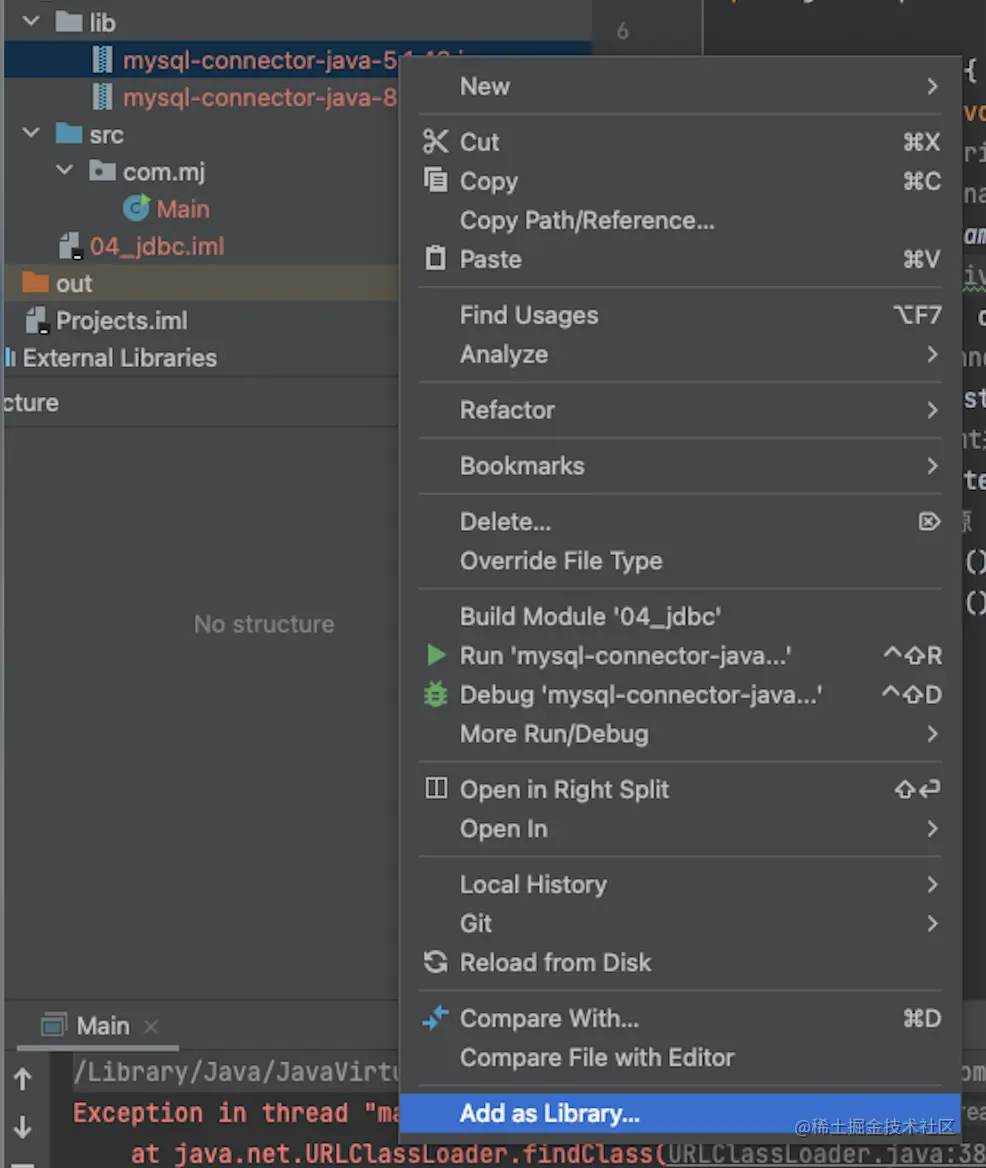The width and height of the screenshot is (986, 1168).
Task: Collapse the lib folder
Action: click(x=31, y=21)
